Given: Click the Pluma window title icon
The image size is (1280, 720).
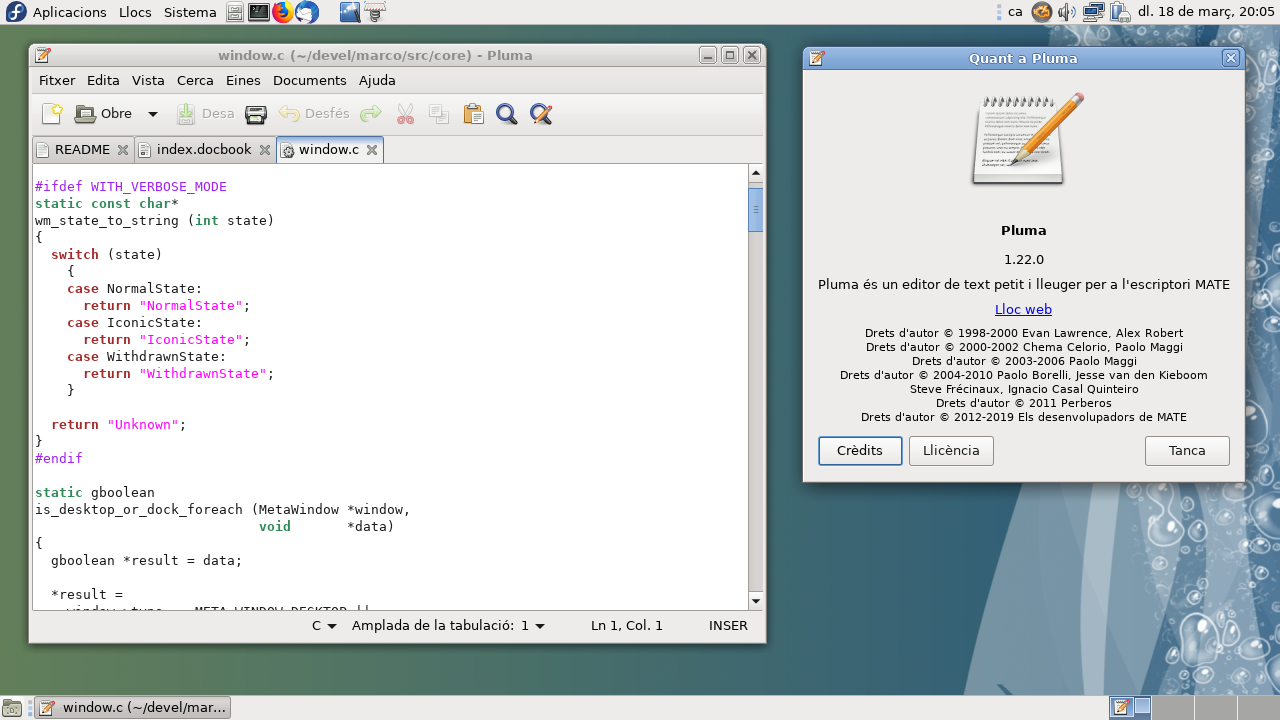Looking at the screenshot, I should point(42,55).
